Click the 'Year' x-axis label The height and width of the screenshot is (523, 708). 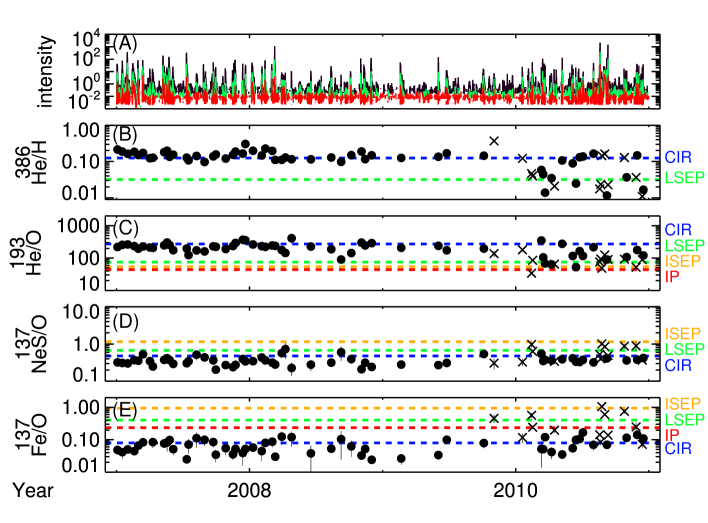pos(33,490)
